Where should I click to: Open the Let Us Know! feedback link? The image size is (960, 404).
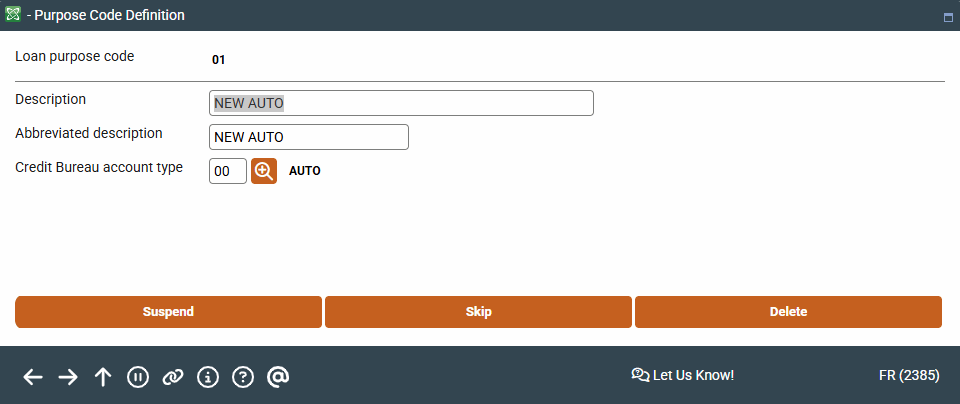683,375
